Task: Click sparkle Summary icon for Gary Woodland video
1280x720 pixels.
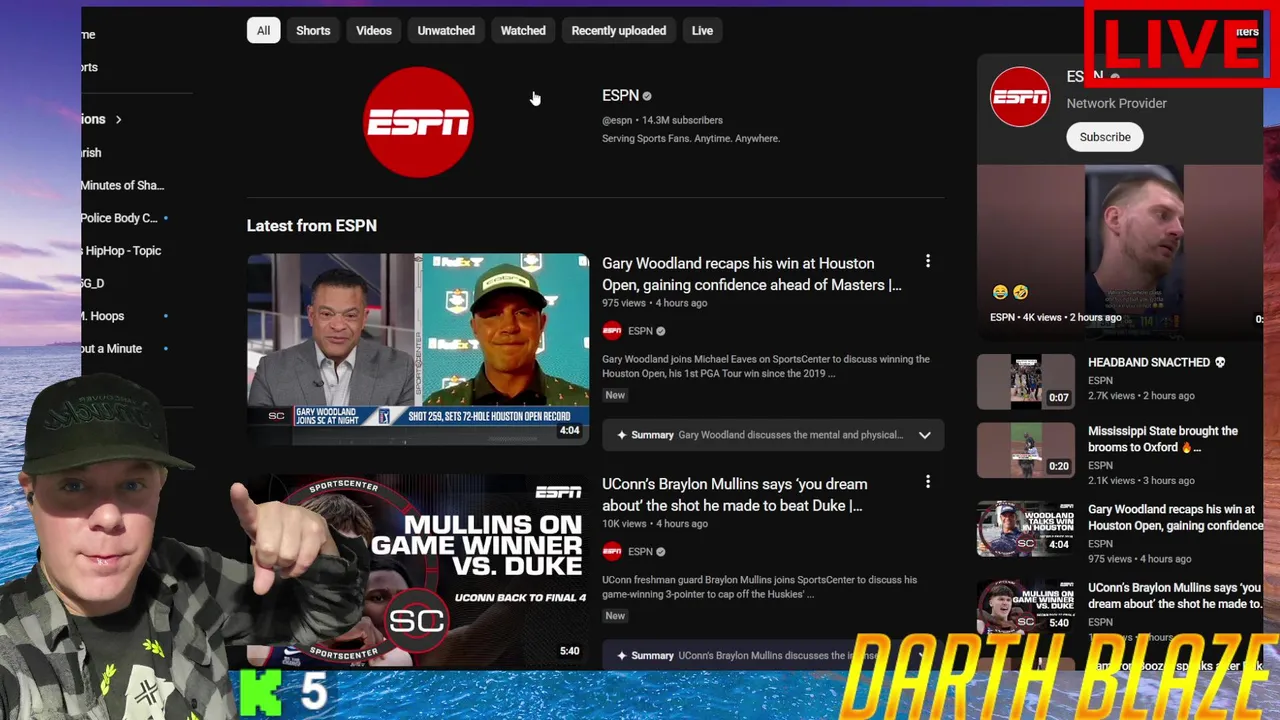Action: [622, 435]
